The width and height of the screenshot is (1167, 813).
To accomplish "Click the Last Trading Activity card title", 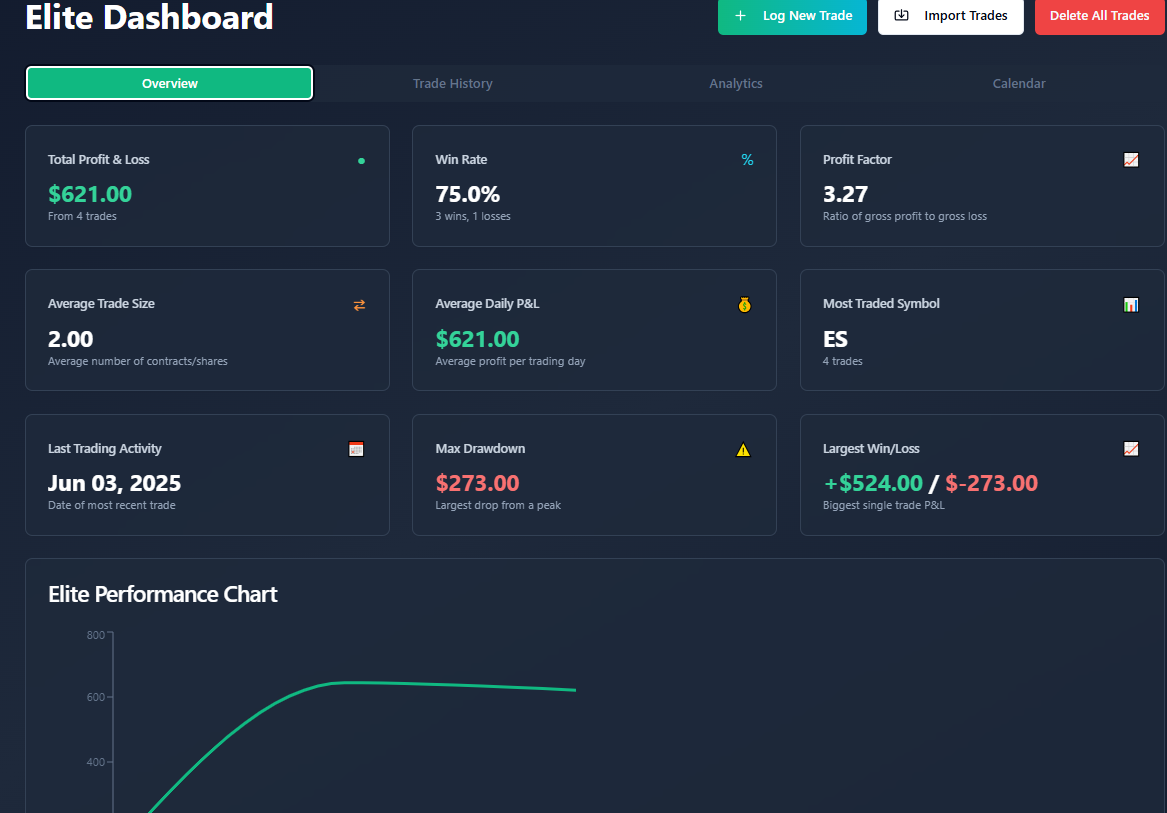I will click(104, 448).
